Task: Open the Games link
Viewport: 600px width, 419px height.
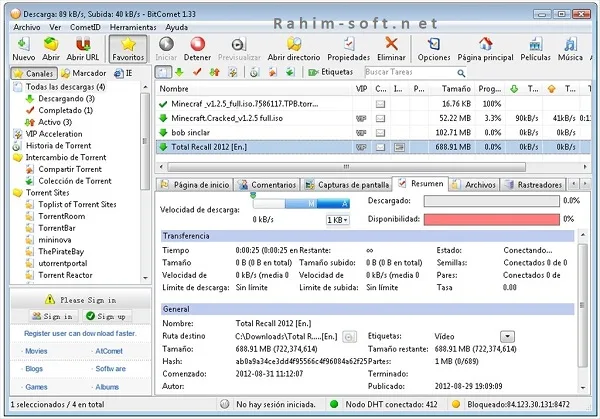Action: [36, 387]
